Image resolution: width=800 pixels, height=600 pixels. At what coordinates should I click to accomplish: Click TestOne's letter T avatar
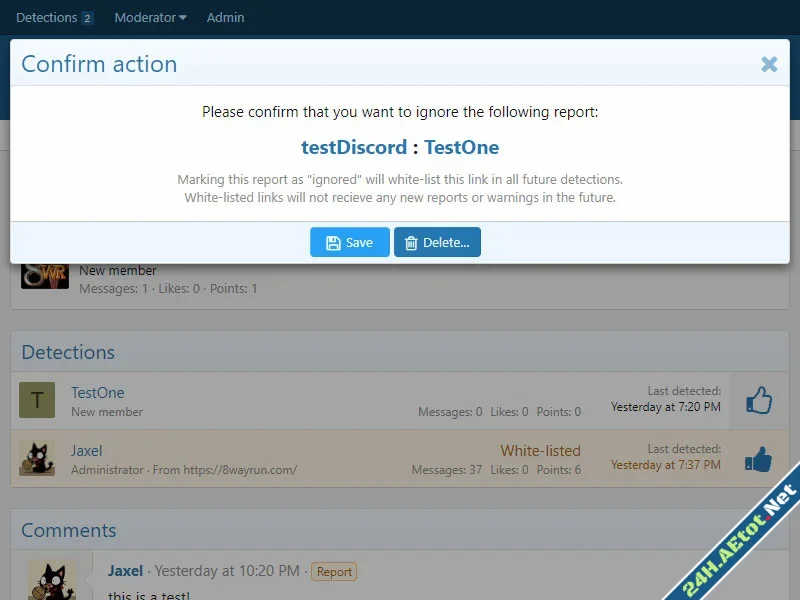coord(37,401)
